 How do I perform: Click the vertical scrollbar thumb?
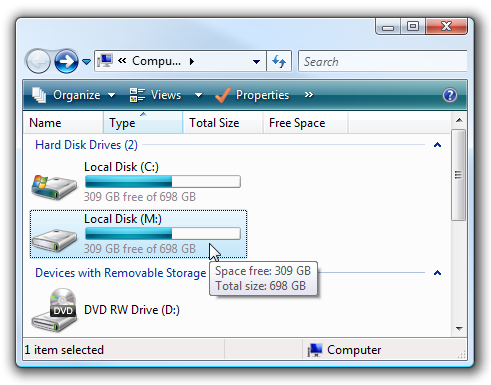click(x=459, y=175)
